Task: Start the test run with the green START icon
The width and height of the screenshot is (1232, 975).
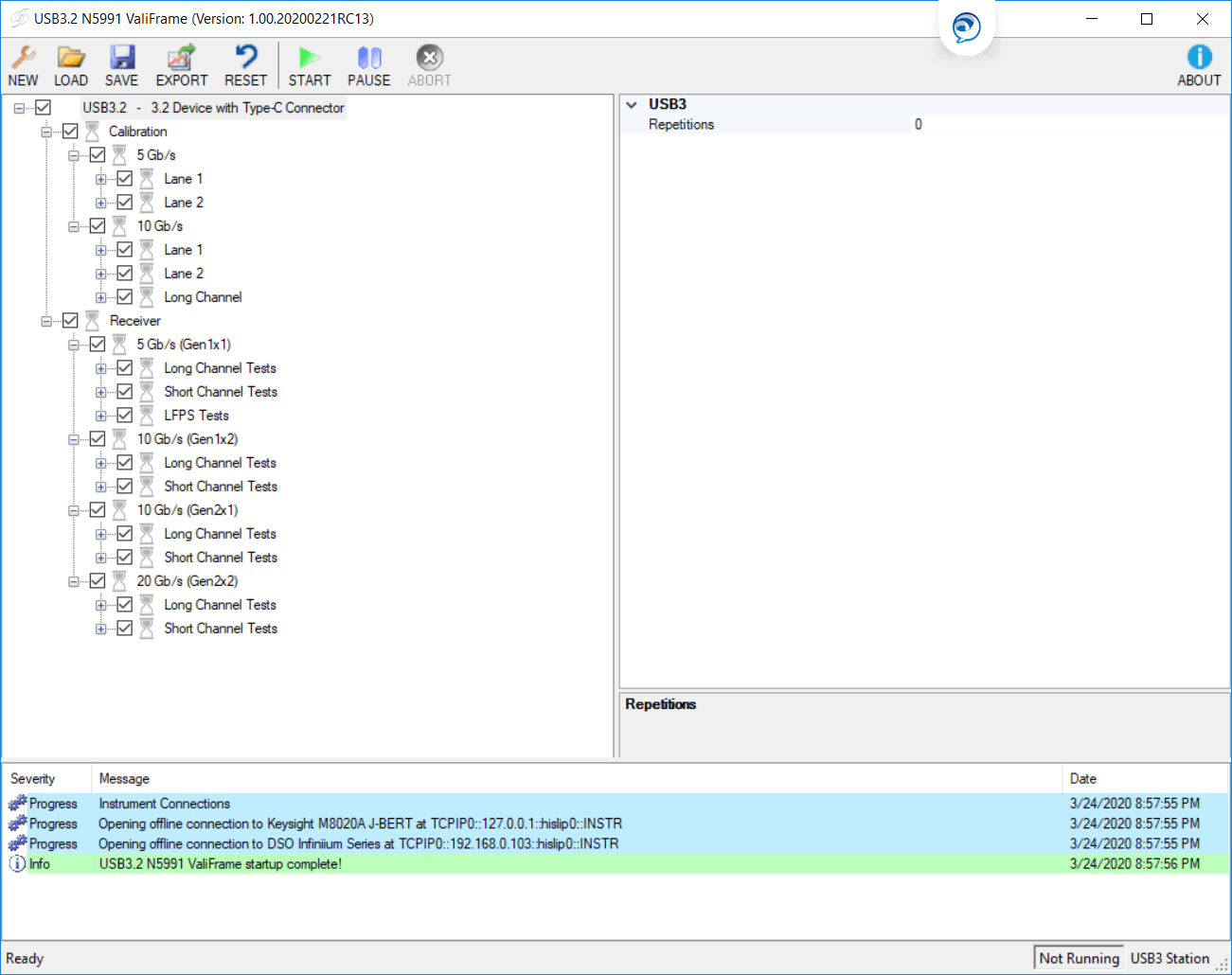Action: pyautogui.click(x=309, y=64)
